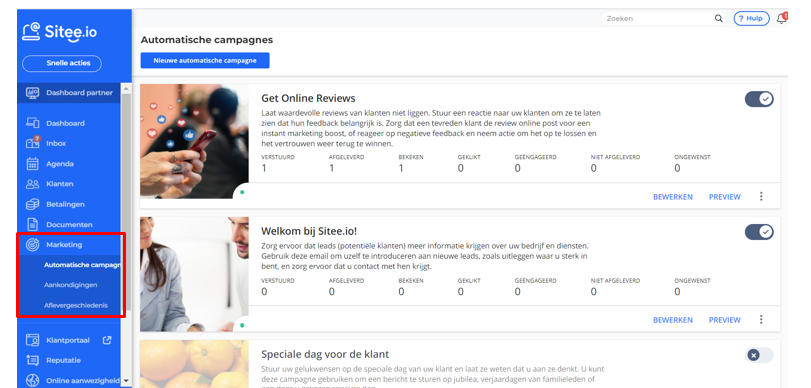Click BEWERKEN for Get Online Reviews
This screenshot has width=811, height=388.
(672, 197)
